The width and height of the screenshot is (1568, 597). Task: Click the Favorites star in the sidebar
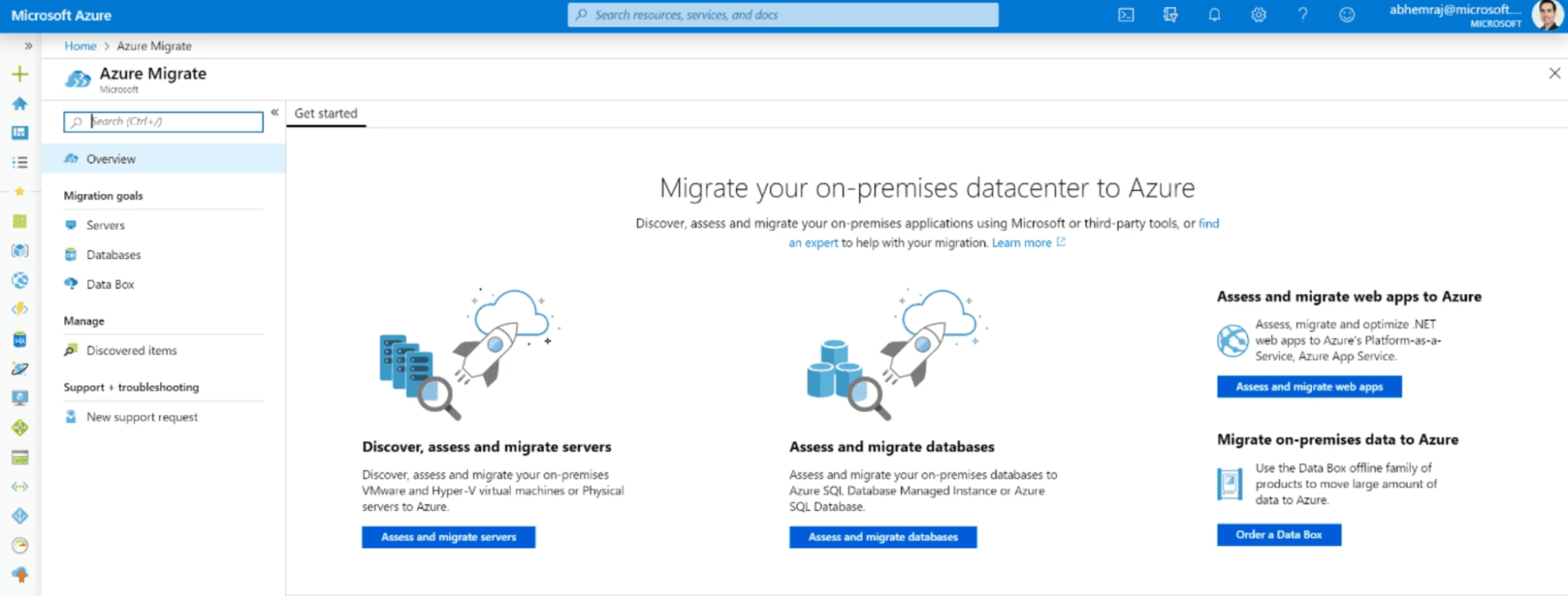(20, 191)
